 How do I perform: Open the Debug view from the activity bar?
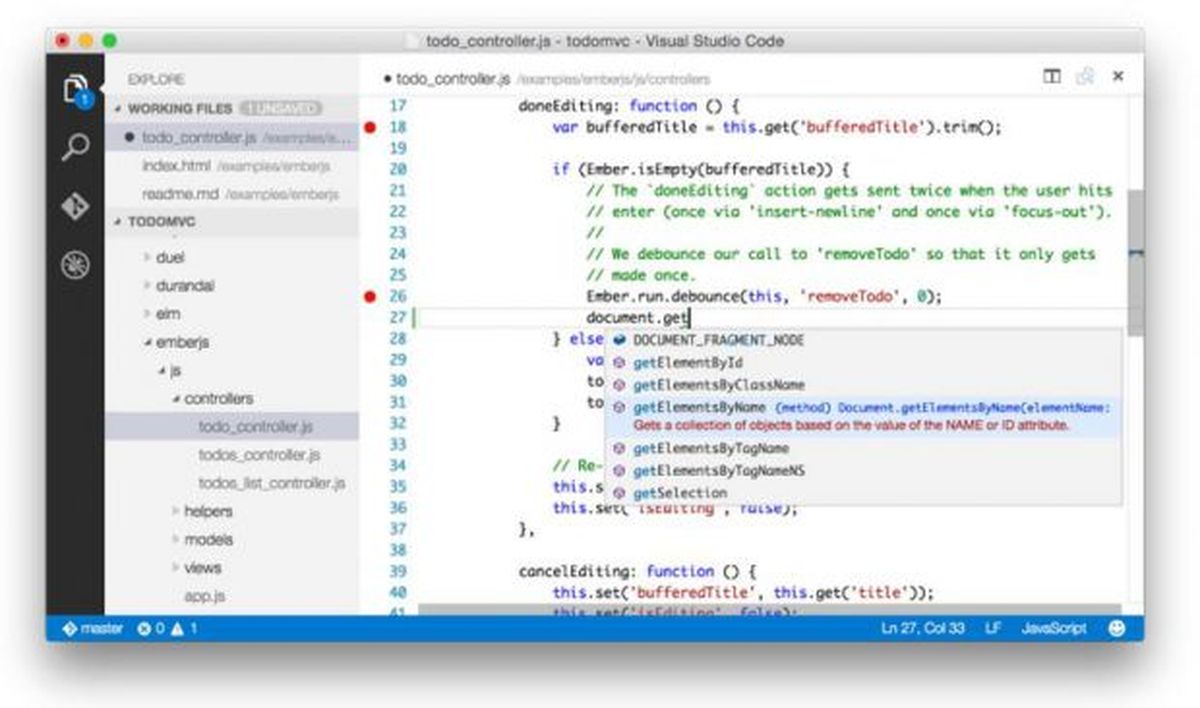(74, 262)
